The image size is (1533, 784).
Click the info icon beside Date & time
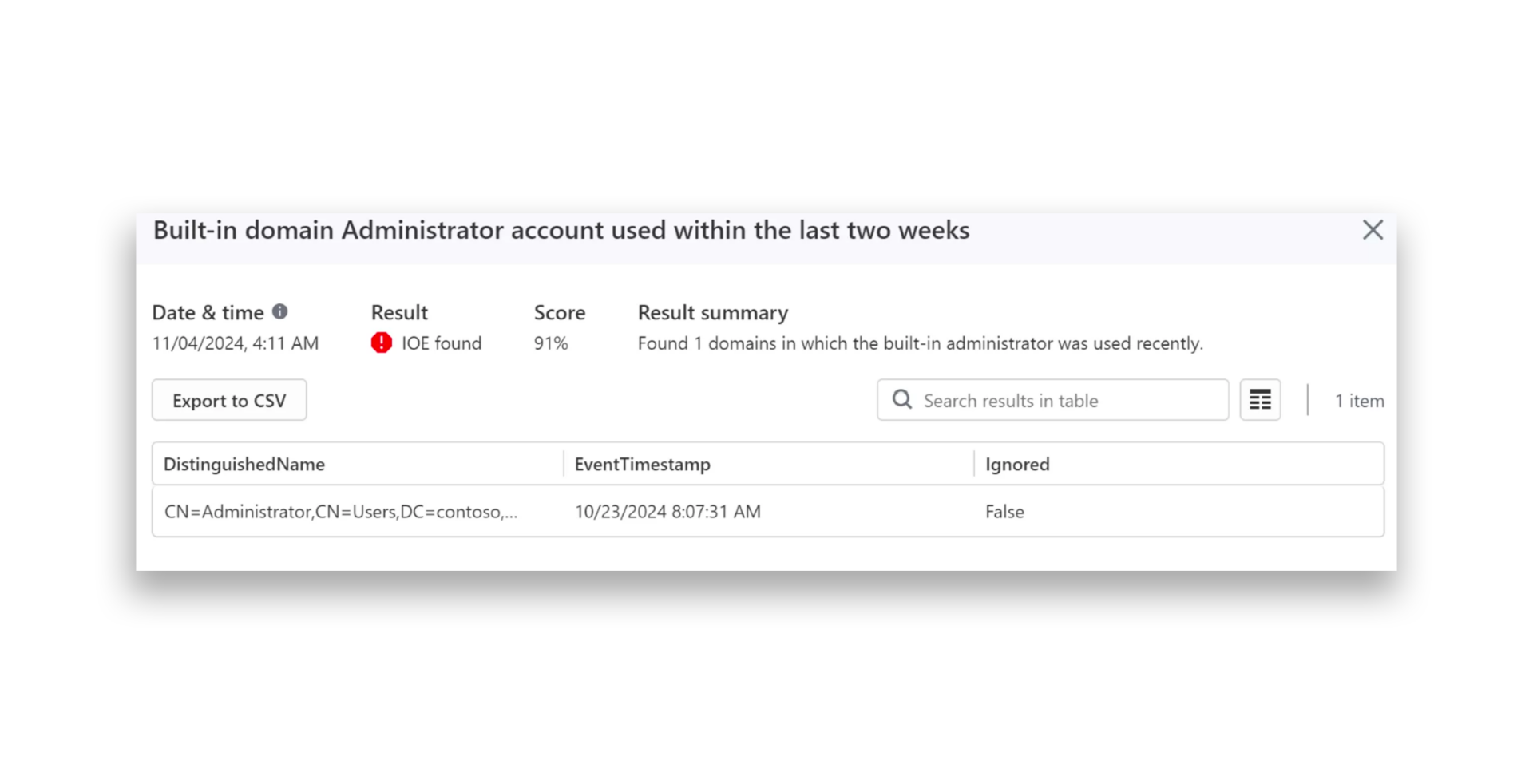click(279, 311)
